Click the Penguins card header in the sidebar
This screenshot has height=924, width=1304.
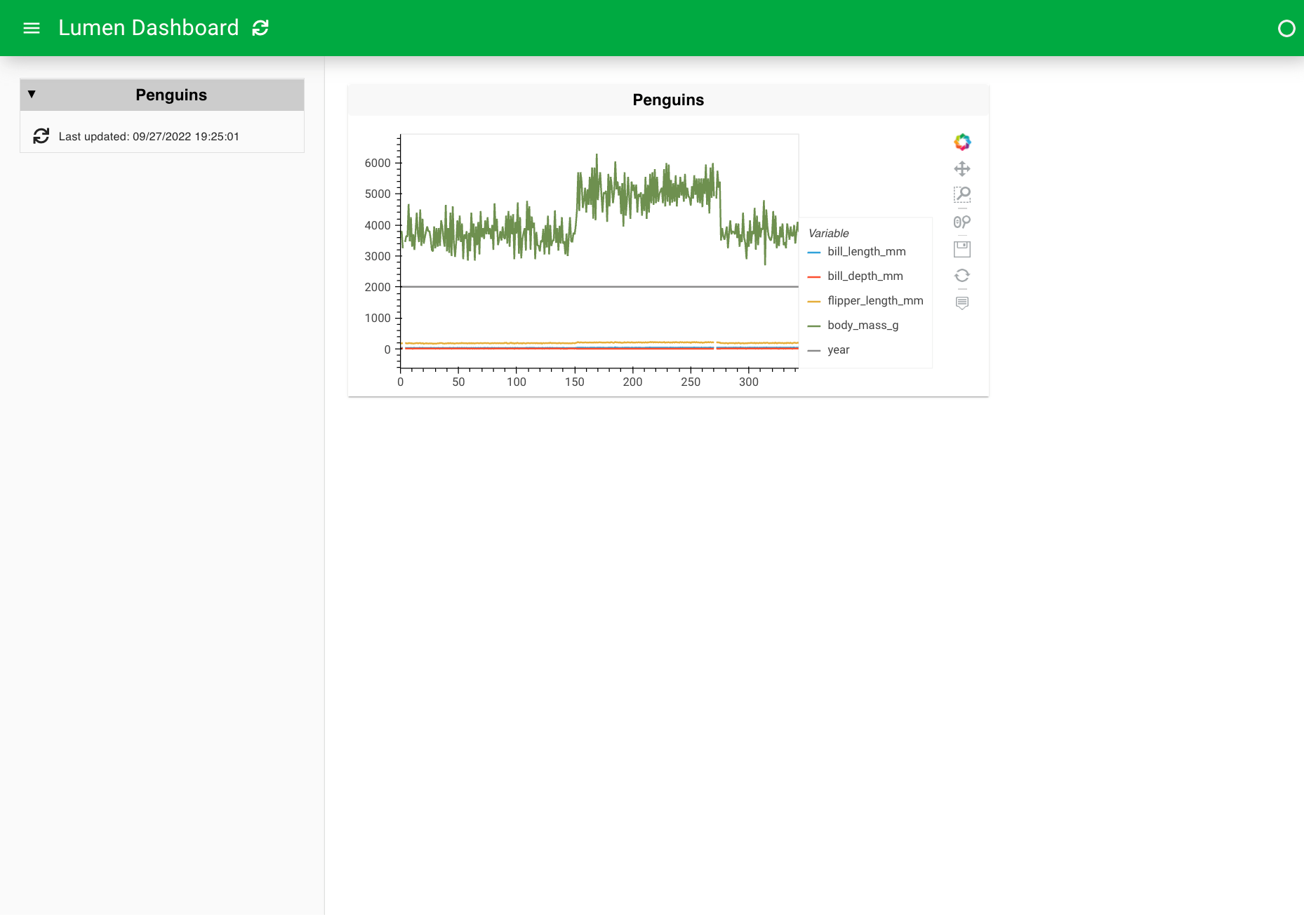click(x=170, y=94)
